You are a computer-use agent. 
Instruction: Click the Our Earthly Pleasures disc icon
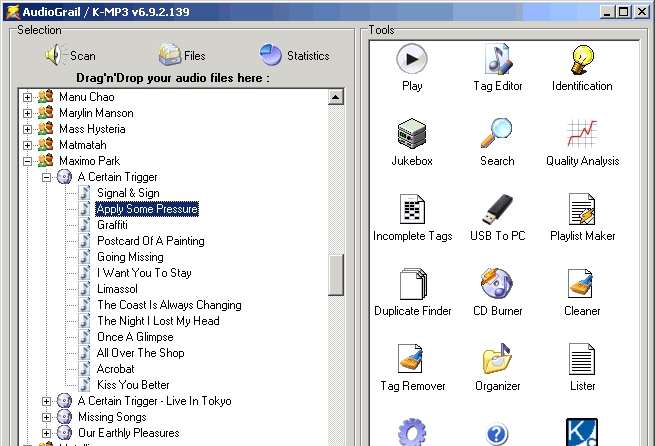[x=64, y=433]
